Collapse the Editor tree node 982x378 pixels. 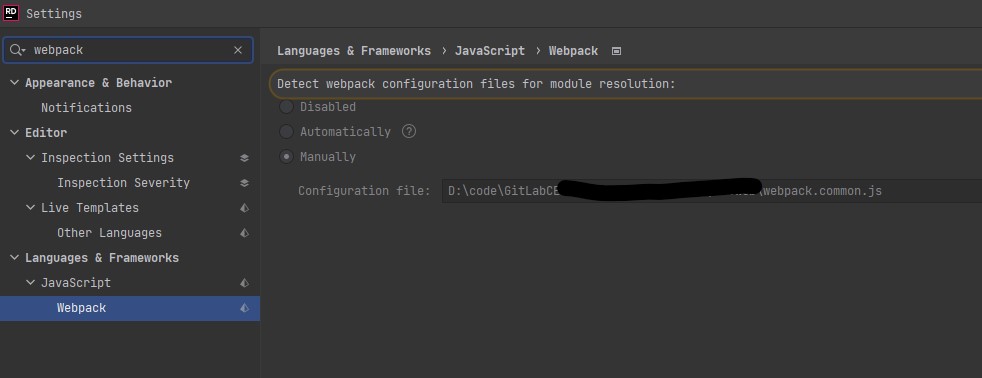pyautogui.click(x=14, y=133)
